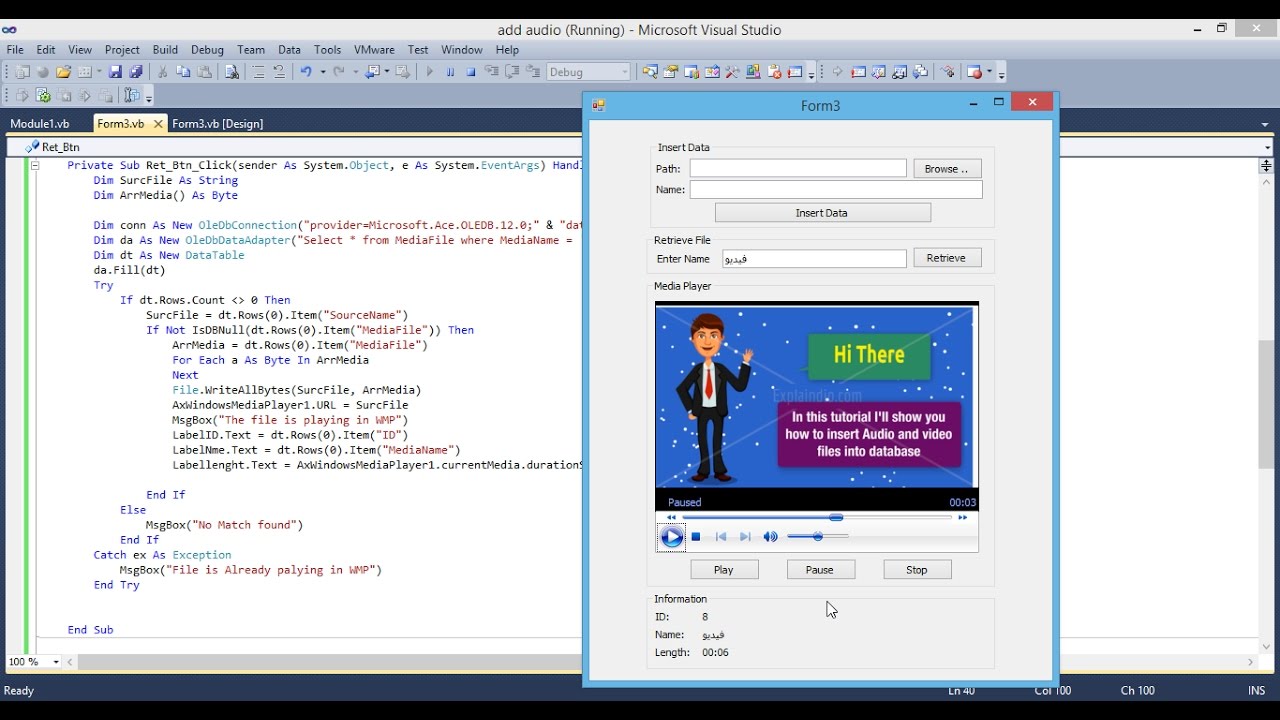Click the Path text field

798,169
